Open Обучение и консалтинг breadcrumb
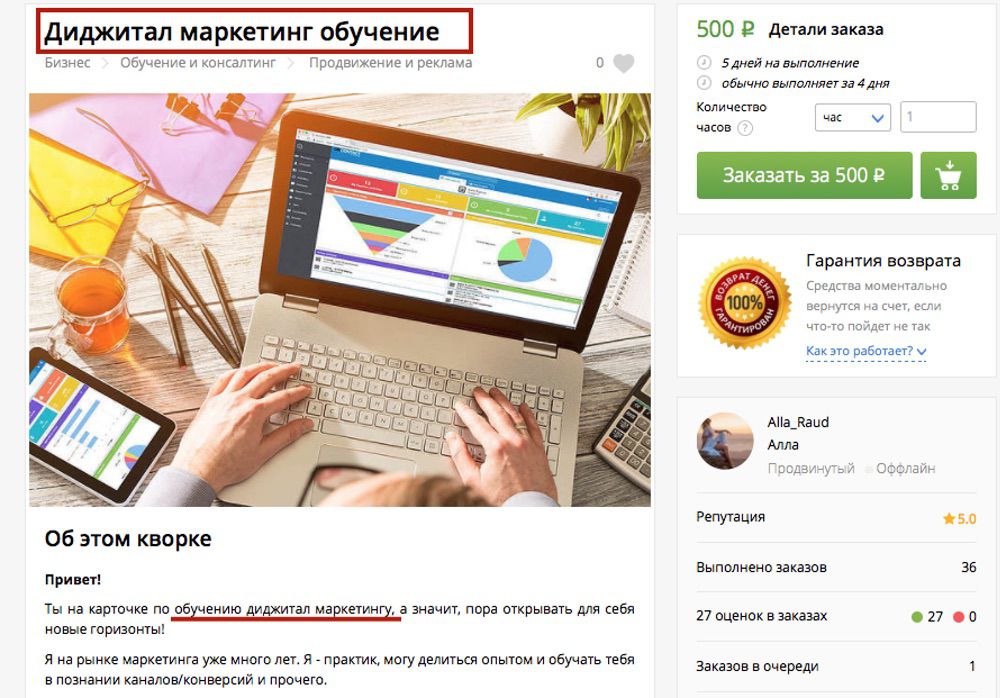 [x=198, y=63]
